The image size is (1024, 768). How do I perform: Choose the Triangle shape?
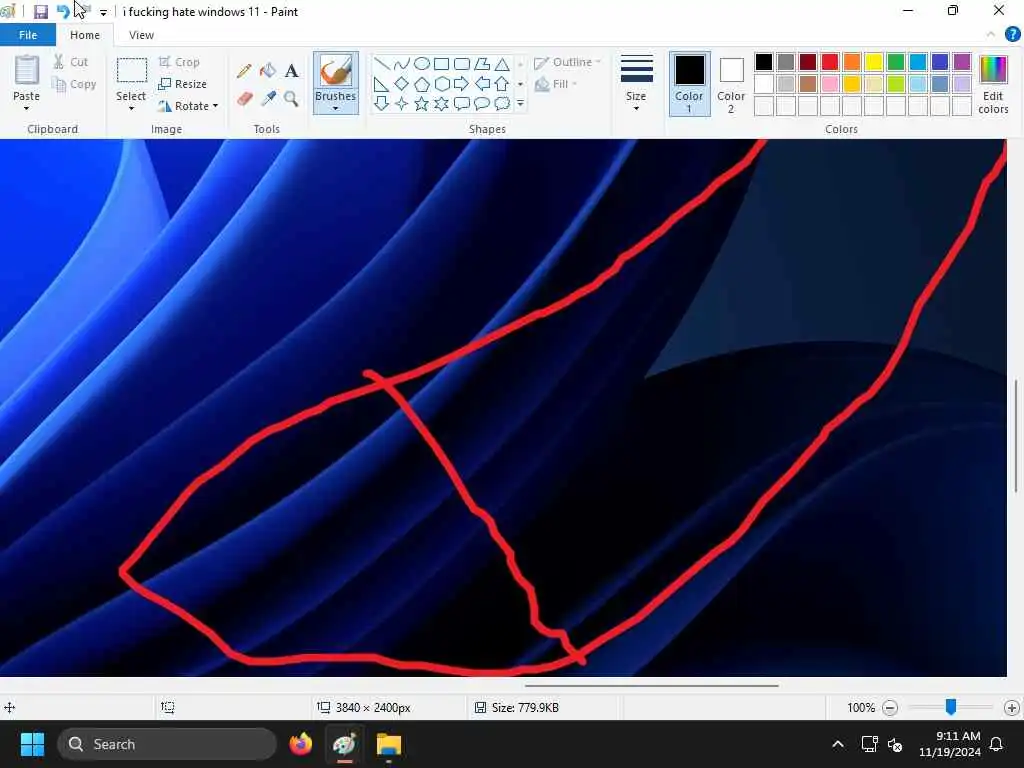pos(502,63)
